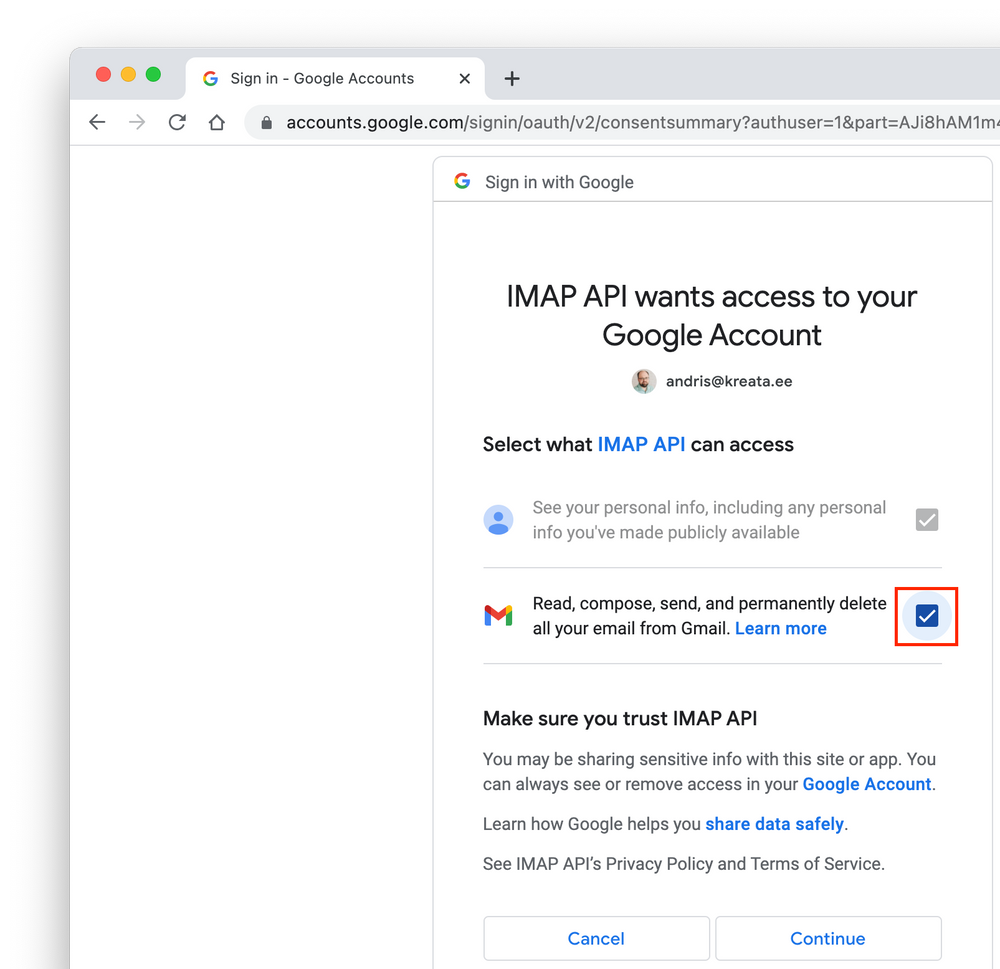Click the Google G in Sign in with Google header
Image resolution: width=1000 pixels, height=969 pixels.
click(461, 181)
